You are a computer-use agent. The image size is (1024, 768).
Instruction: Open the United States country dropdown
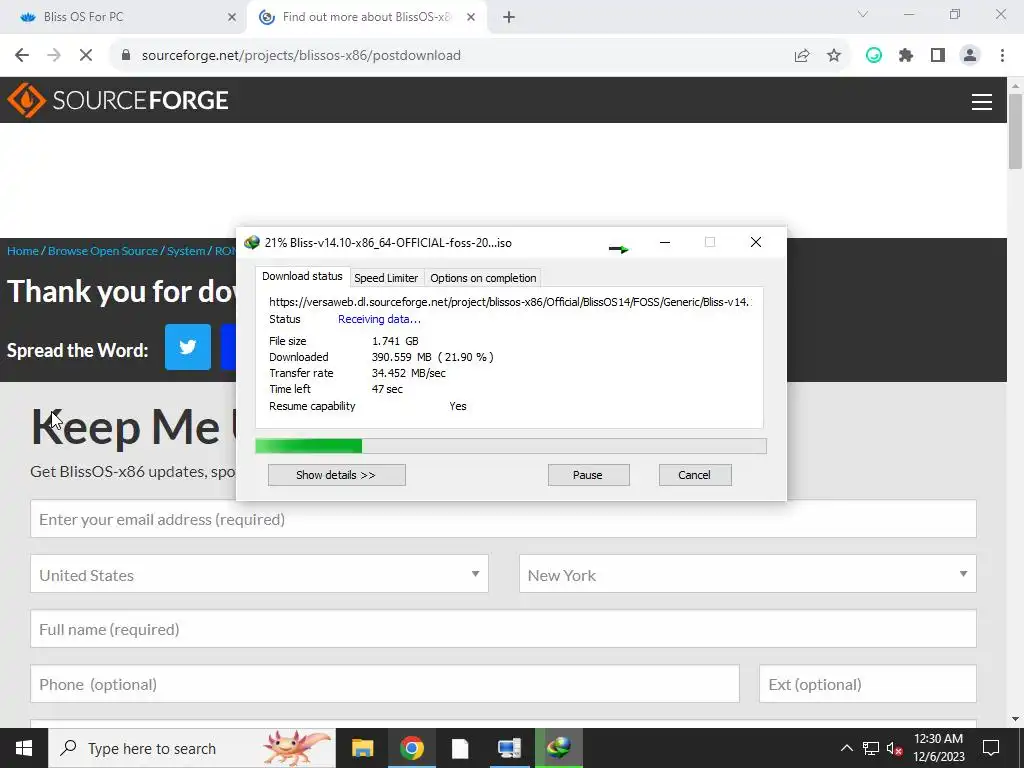(x=259, y=574)
